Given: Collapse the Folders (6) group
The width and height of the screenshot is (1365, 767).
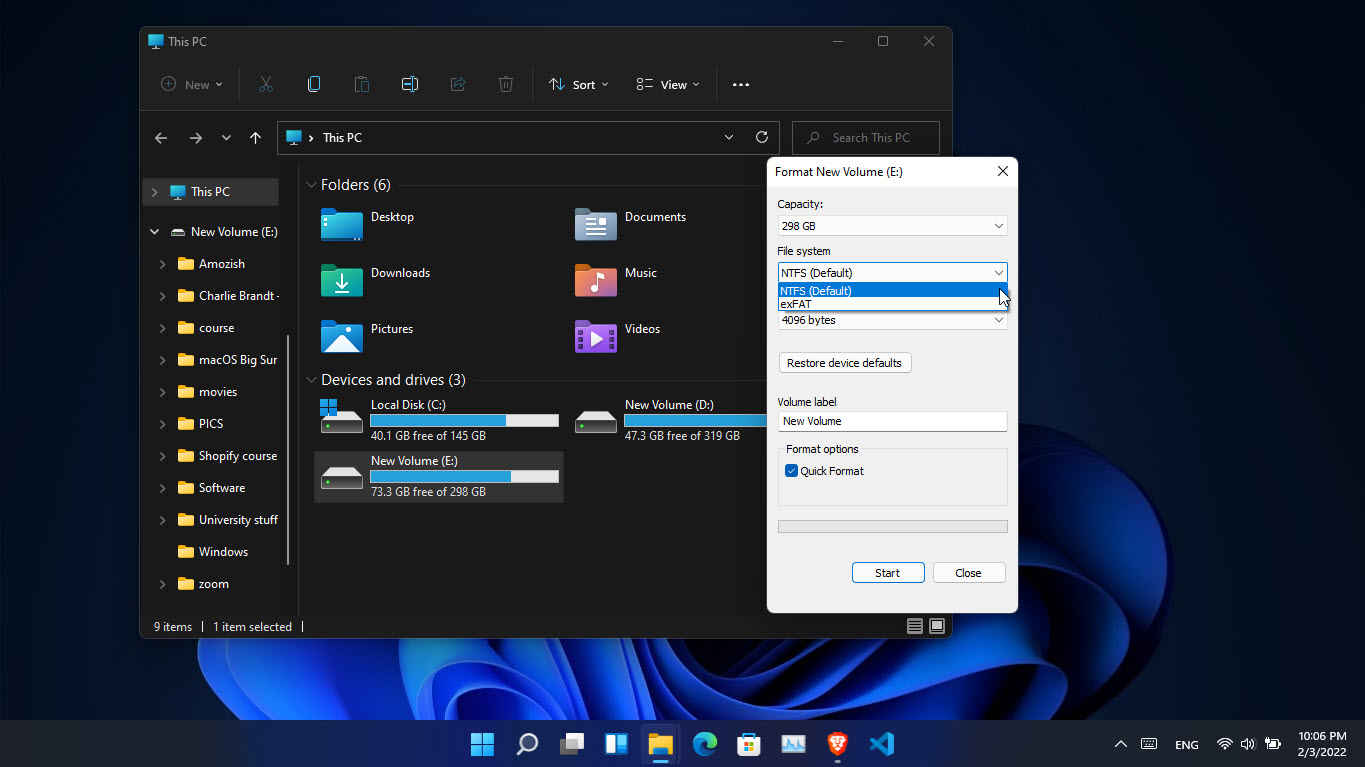Looking at the screenshot, I should [x=311, y=185].
